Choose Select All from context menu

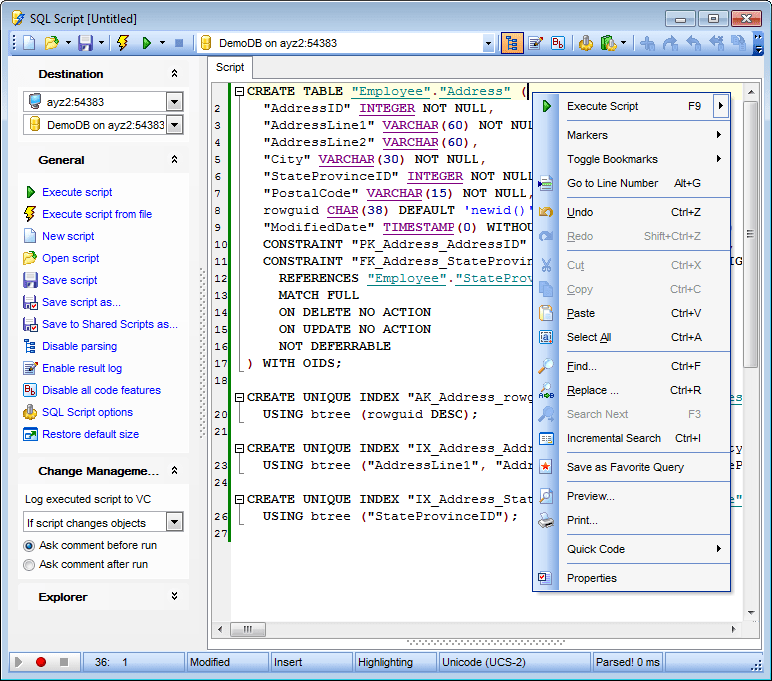pos(589,337)
